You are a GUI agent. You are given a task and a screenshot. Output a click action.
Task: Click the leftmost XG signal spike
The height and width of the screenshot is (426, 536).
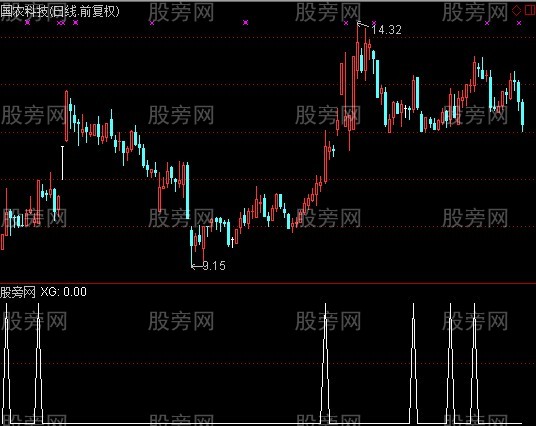(6, 363)
